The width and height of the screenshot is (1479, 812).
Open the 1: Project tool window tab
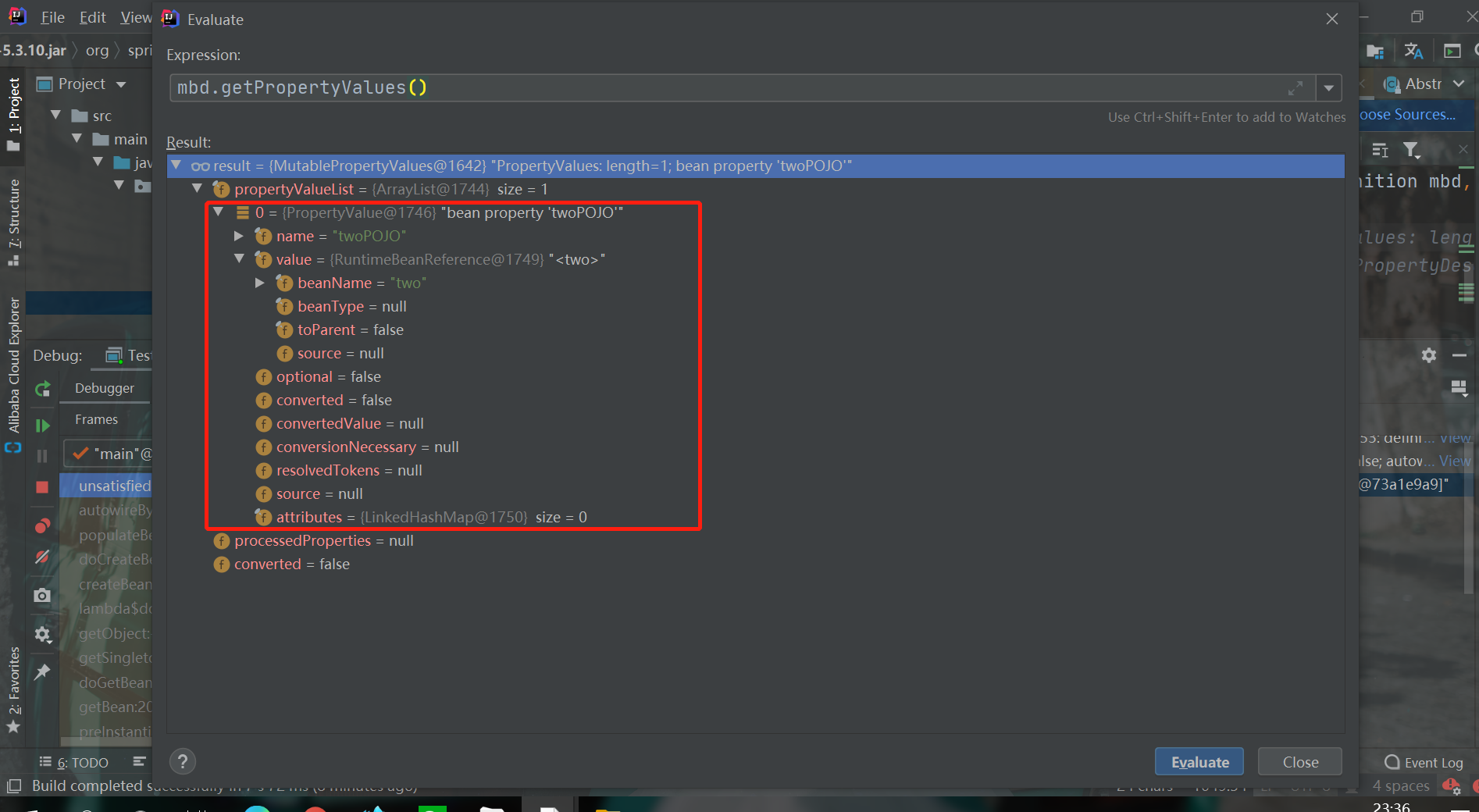click(13, 114)
